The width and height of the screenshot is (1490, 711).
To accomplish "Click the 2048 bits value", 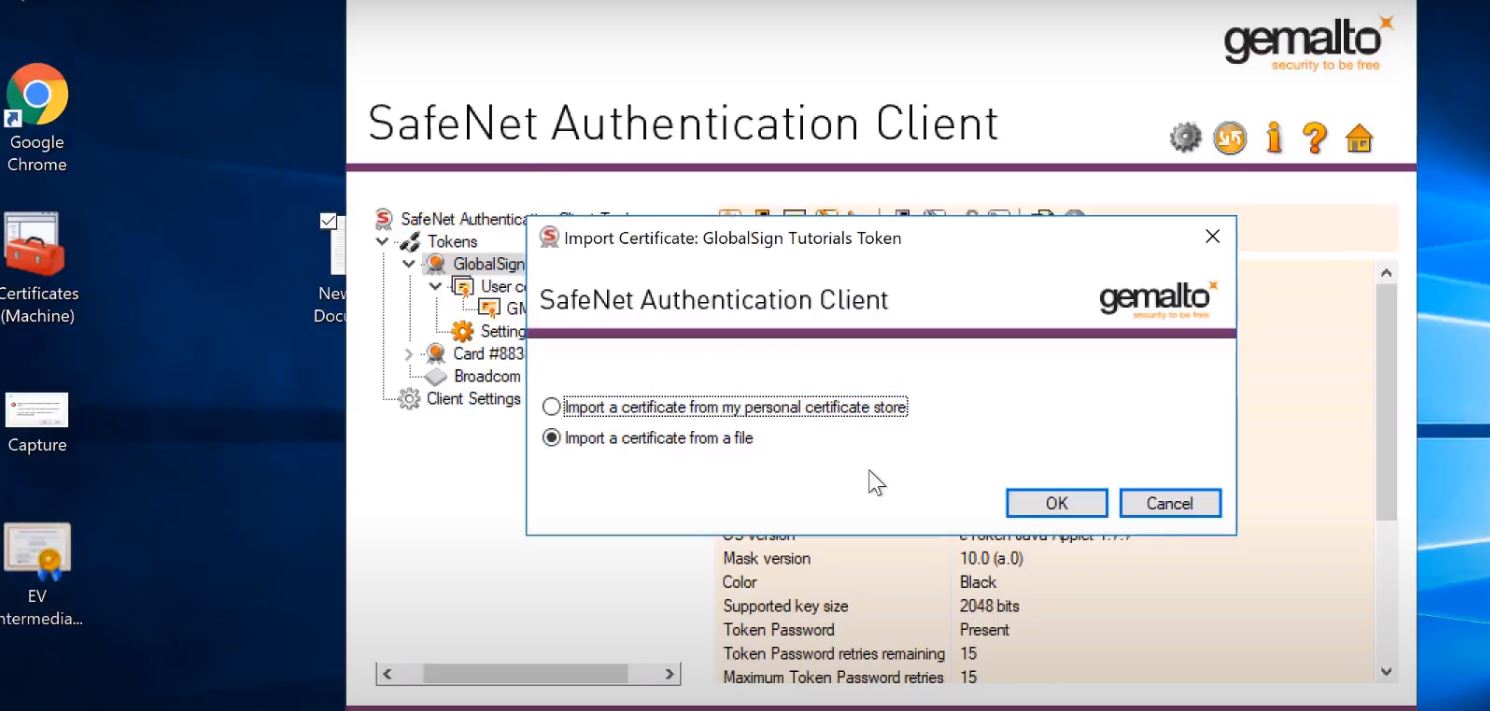I will pos(990,606).
